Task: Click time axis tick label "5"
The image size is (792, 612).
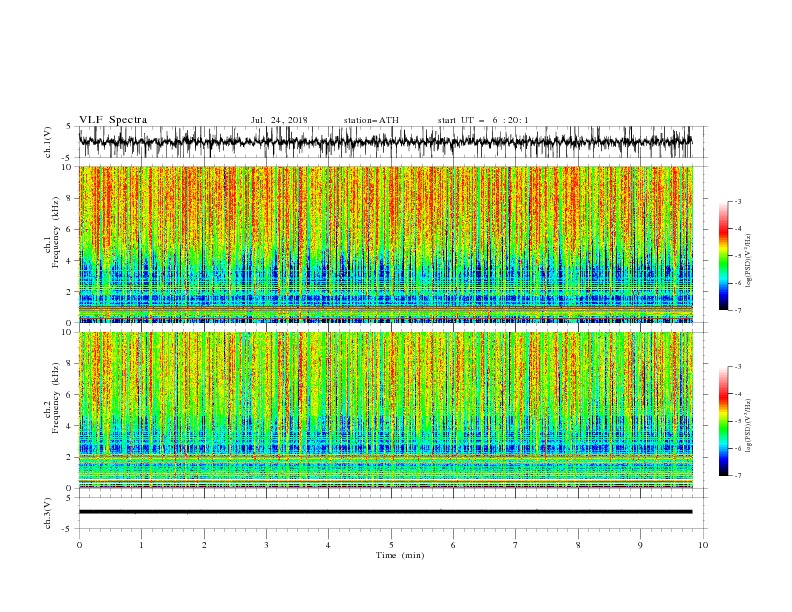Action: tap(391, 545)
